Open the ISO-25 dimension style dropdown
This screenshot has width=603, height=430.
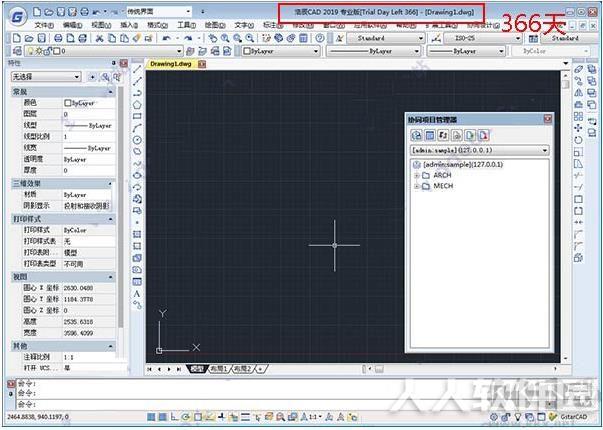click(483, 38)
